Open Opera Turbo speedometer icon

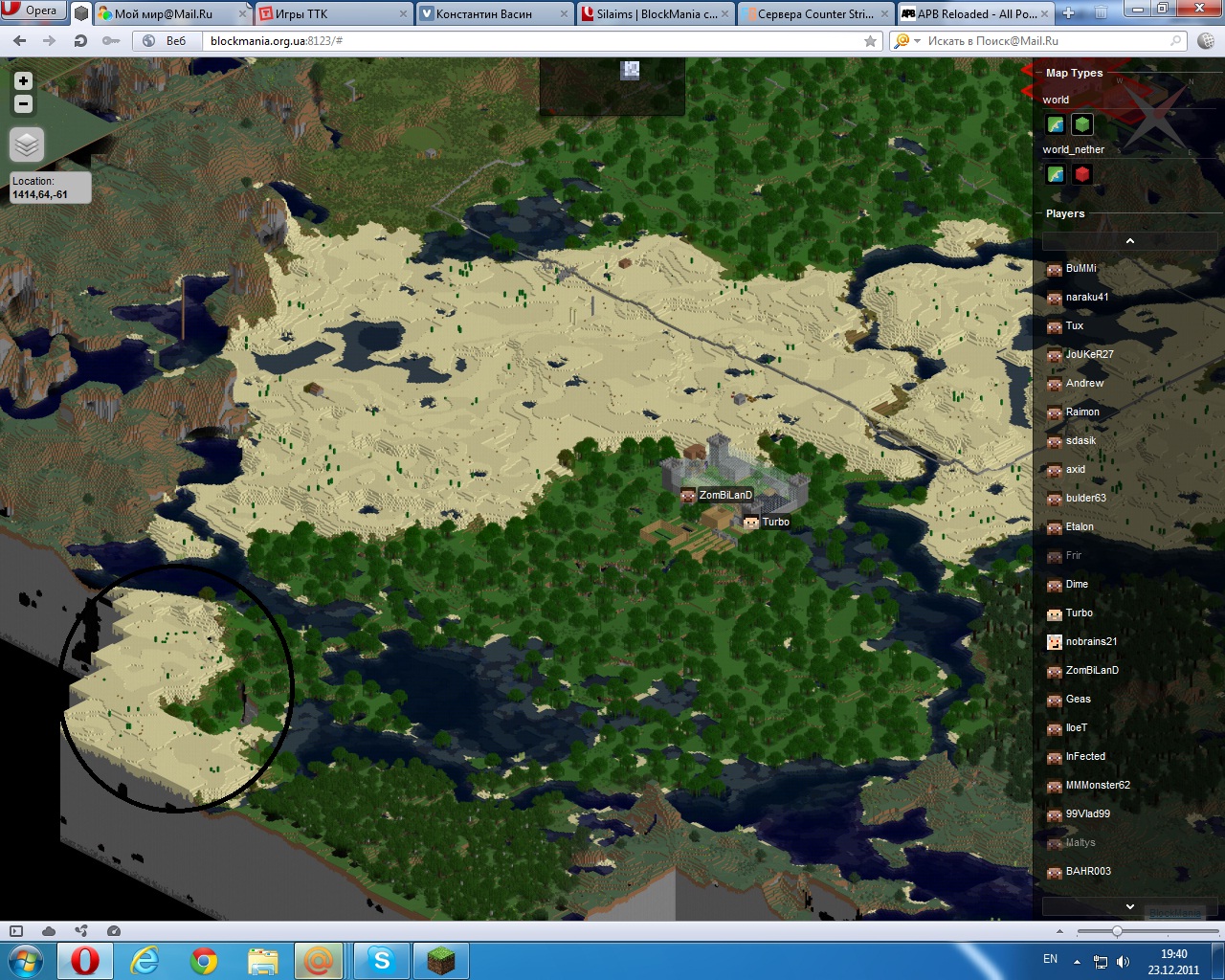(114, 931)
